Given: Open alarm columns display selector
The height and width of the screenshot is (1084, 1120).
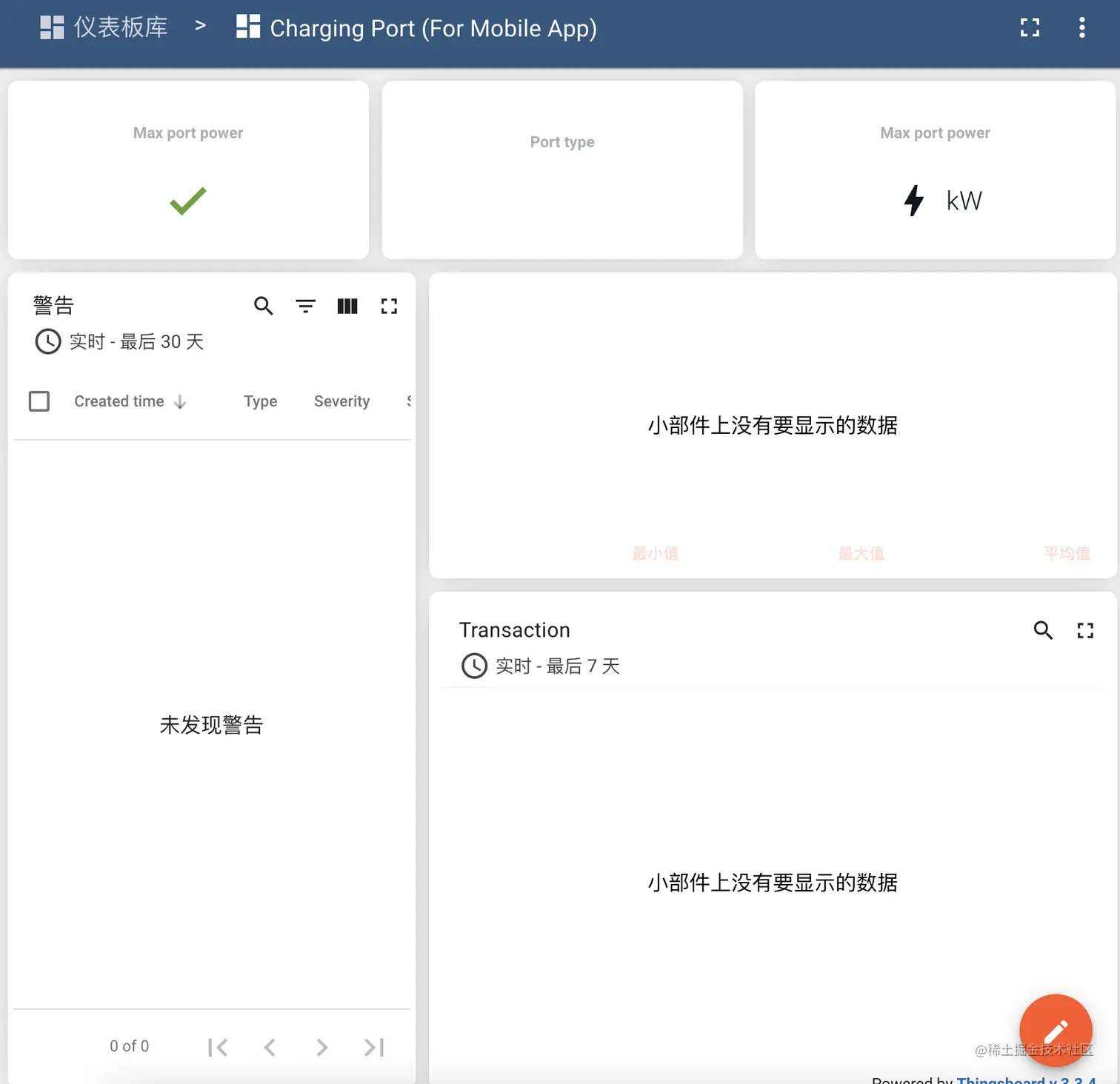Looking at the screenshot, I should [347, 306].
